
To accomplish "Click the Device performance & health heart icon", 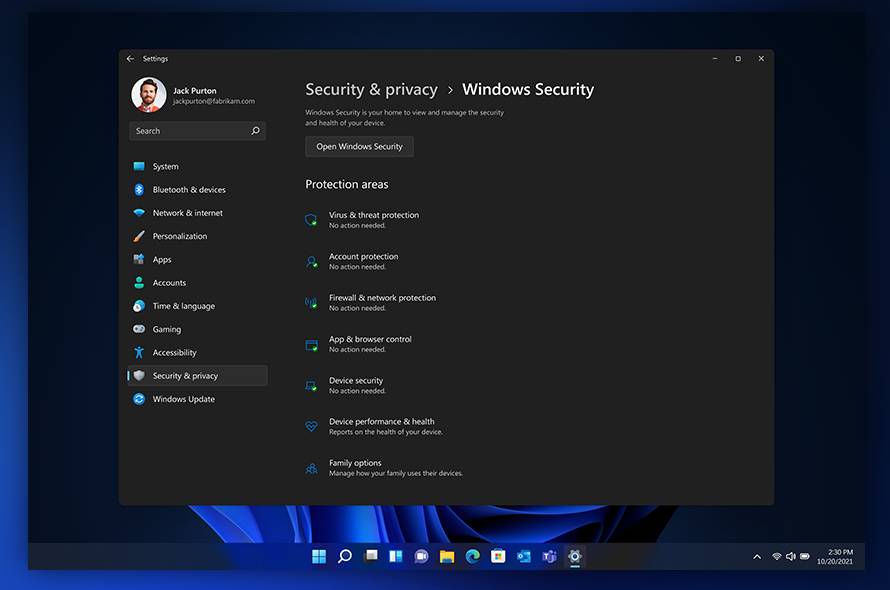I will point(311,426).
